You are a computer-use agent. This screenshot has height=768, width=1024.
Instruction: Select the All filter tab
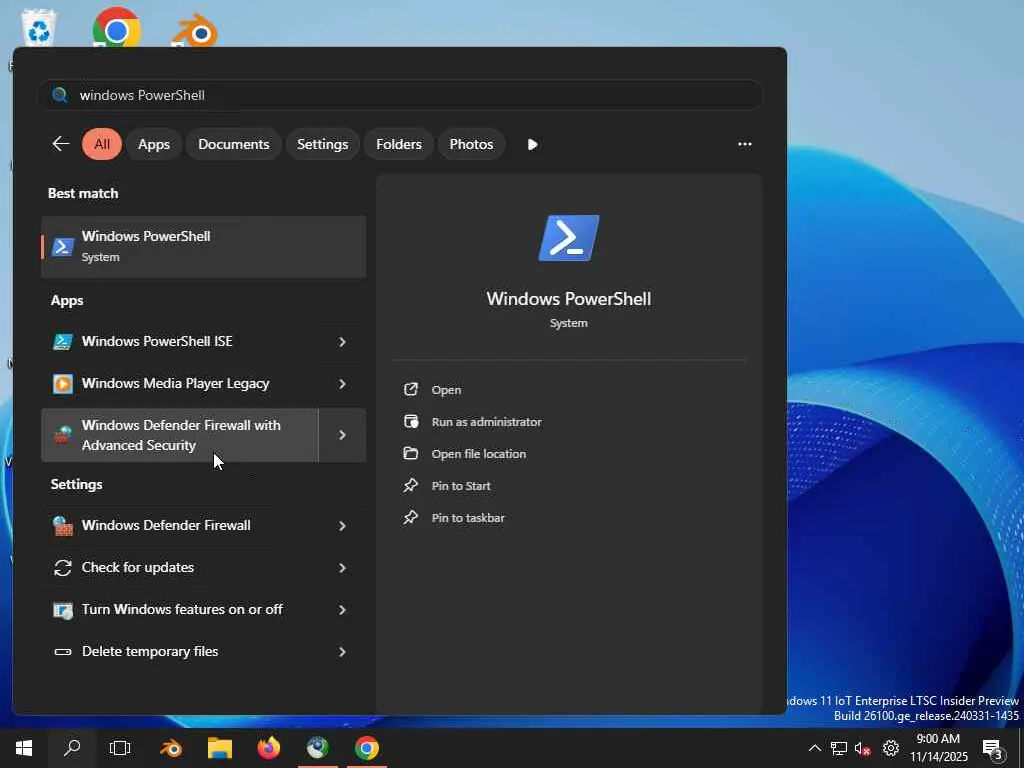102,144
